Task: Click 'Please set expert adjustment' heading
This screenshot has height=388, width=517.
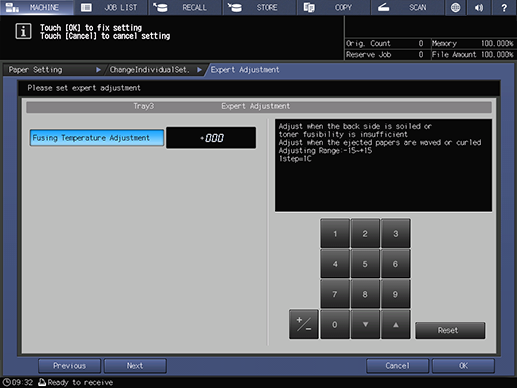Action: click(x=84, y=88)
